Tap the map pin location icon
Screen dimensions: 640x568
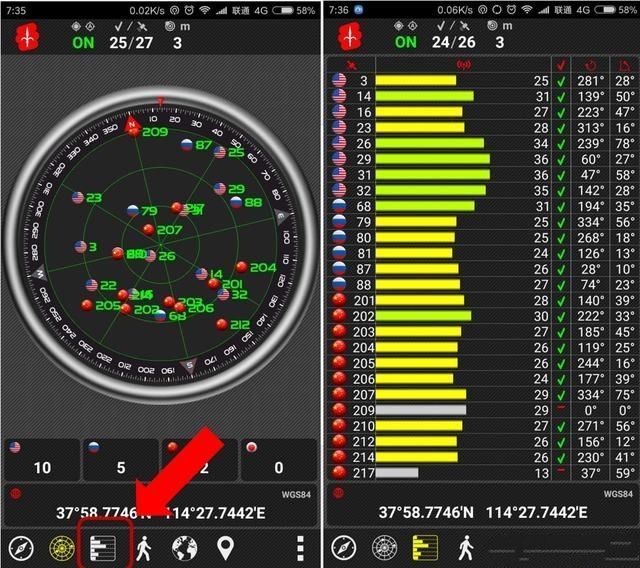225,547
